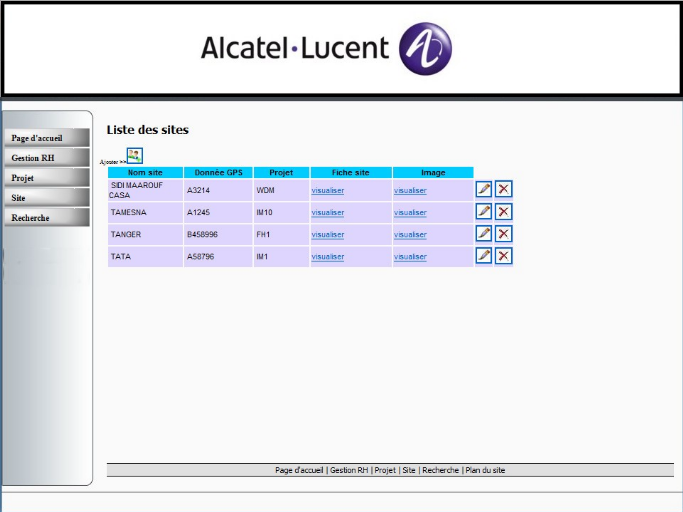The width and height of the screenshot is (683, 512).
Task: Select the TATA site name cell
Action: pyautogui.click(x=145, y=257)
